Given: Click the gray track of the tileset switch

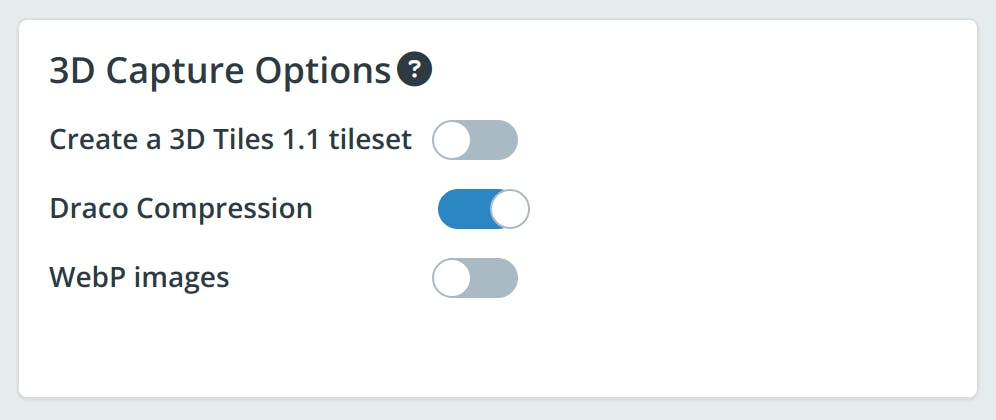Looking at the screenshot, I should coord(496,140).
